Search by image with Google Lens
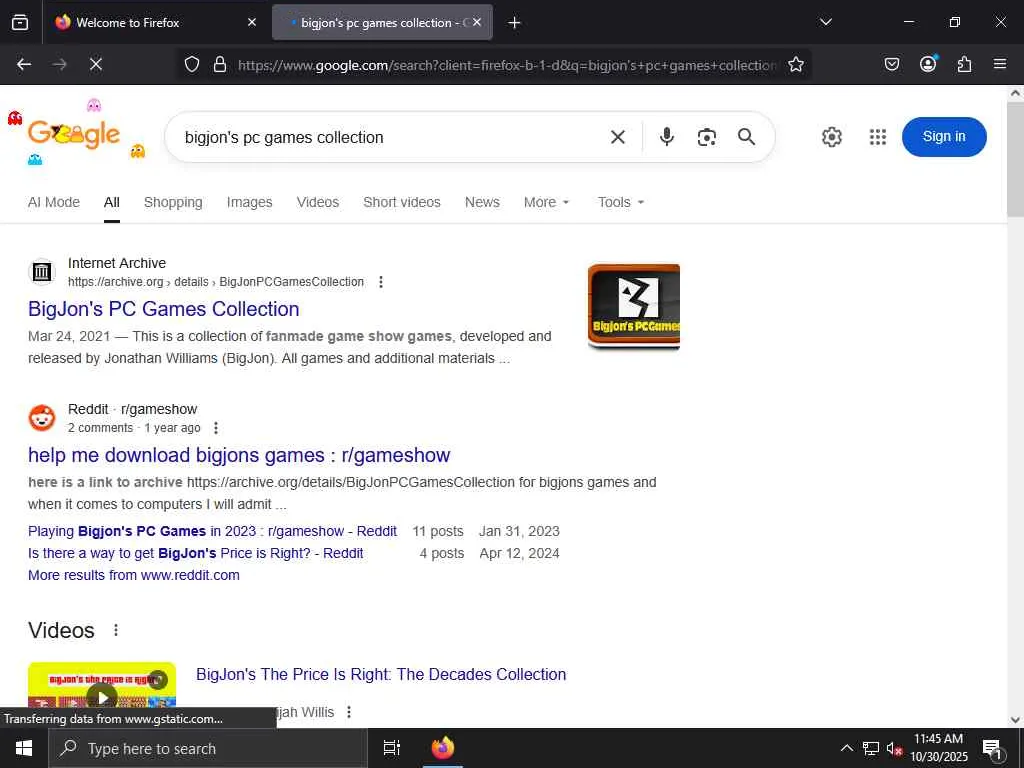 tap(707, 137)
